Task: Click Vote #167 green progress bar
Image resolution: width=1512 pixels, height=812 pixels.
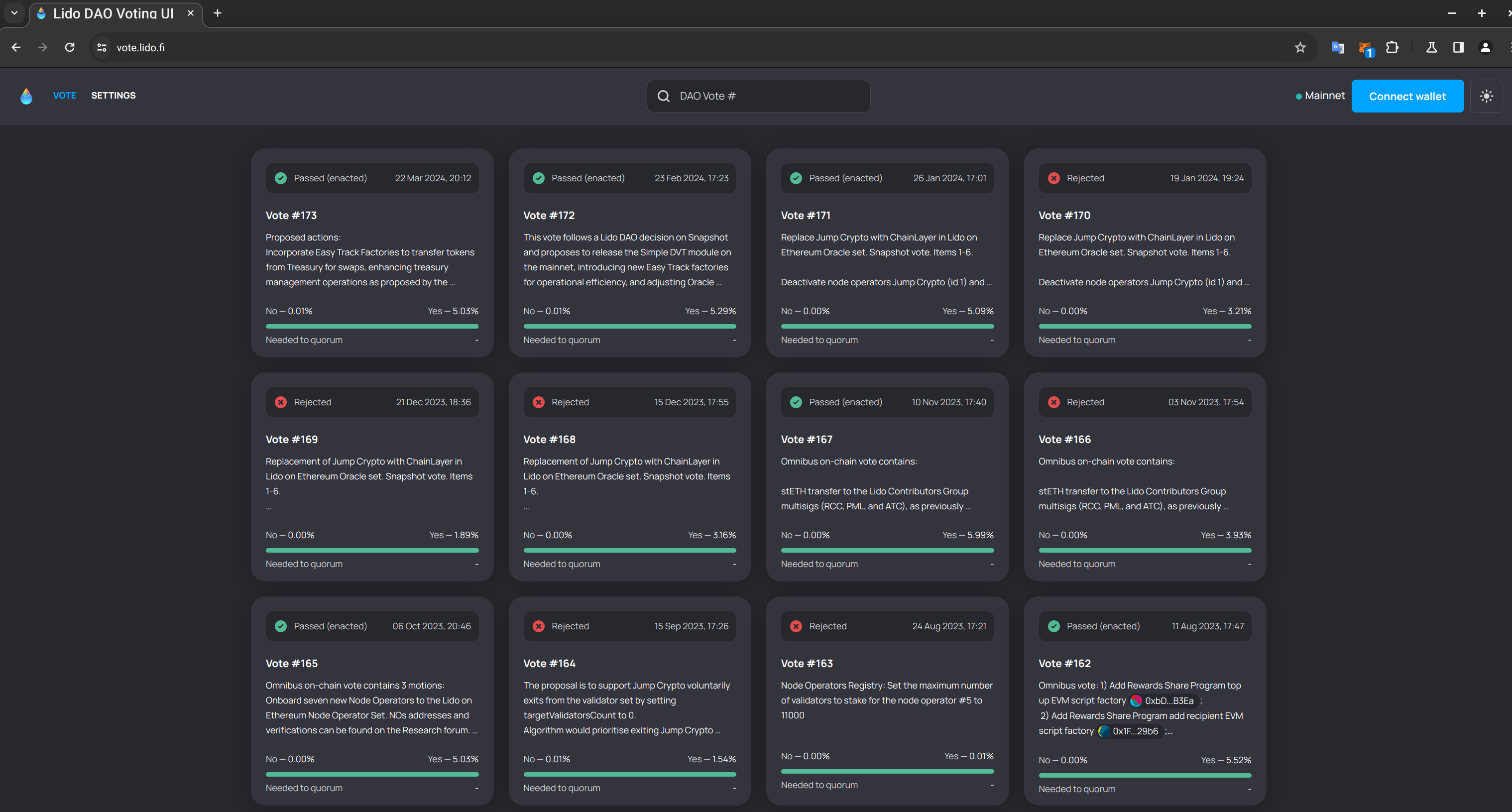Action: pyautogui.click(x=887, y=550)
